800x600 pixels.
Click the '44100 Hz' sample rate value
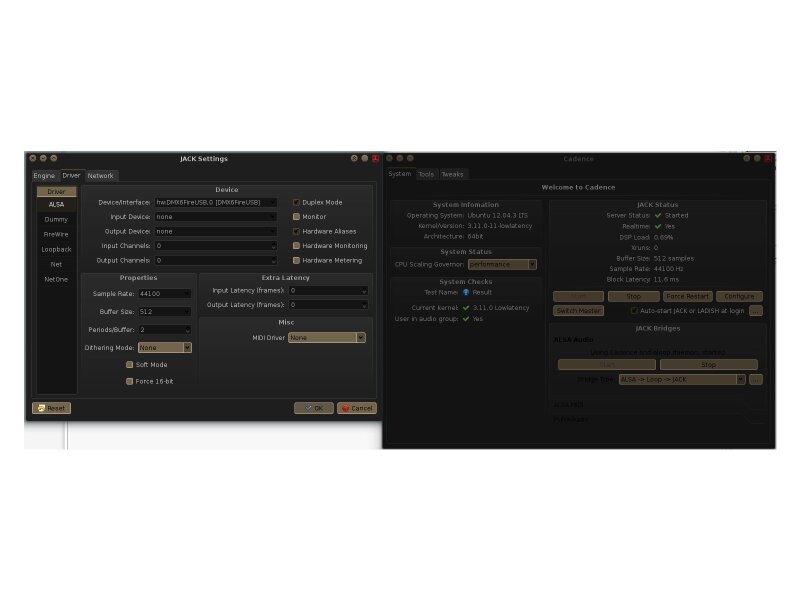(668, 269)
